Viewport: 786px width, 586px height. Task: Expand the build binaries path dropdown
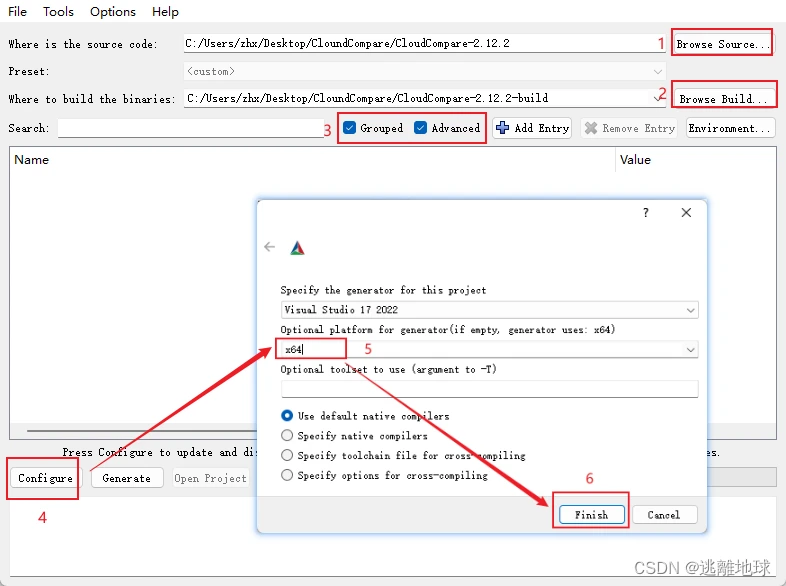click(658, 98)
